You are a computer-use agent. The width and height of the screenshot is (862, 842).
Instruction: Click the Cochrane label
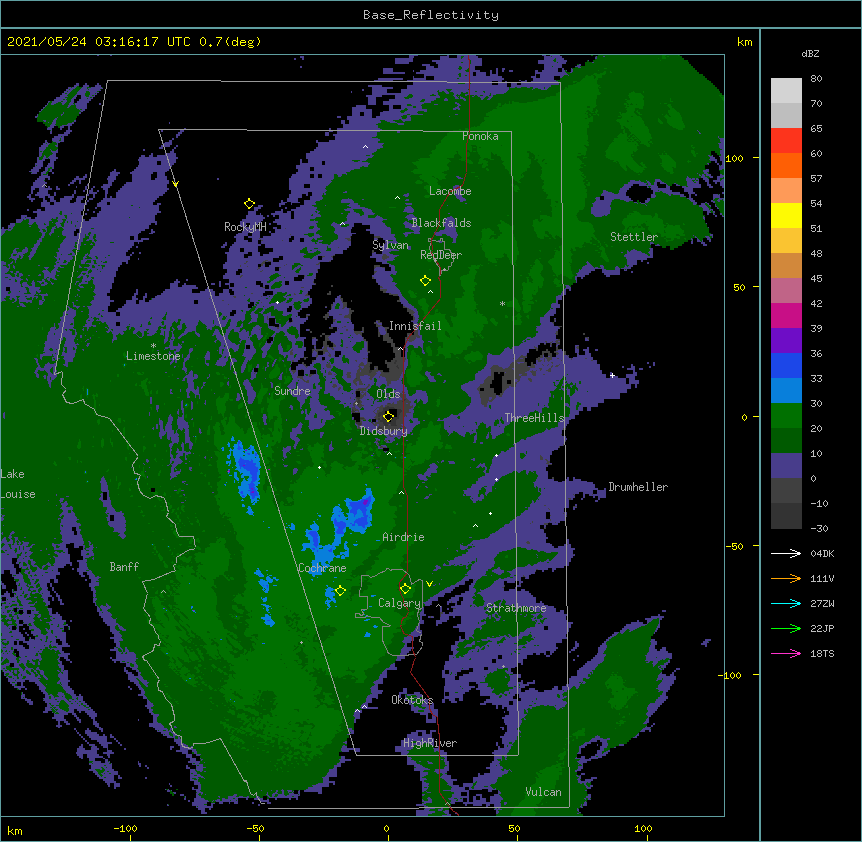click(322, 568)
